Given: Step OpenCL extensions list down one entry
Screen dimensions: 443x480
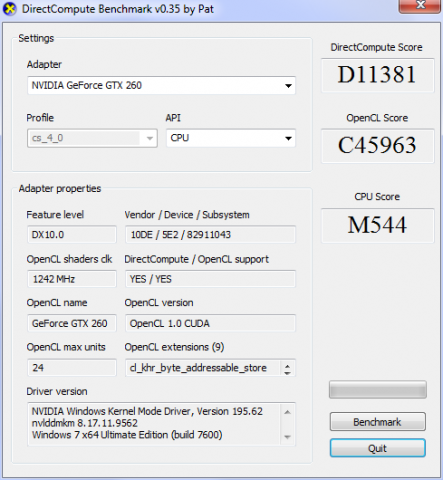Looking at the screenshot, I should tap(287, 373).
